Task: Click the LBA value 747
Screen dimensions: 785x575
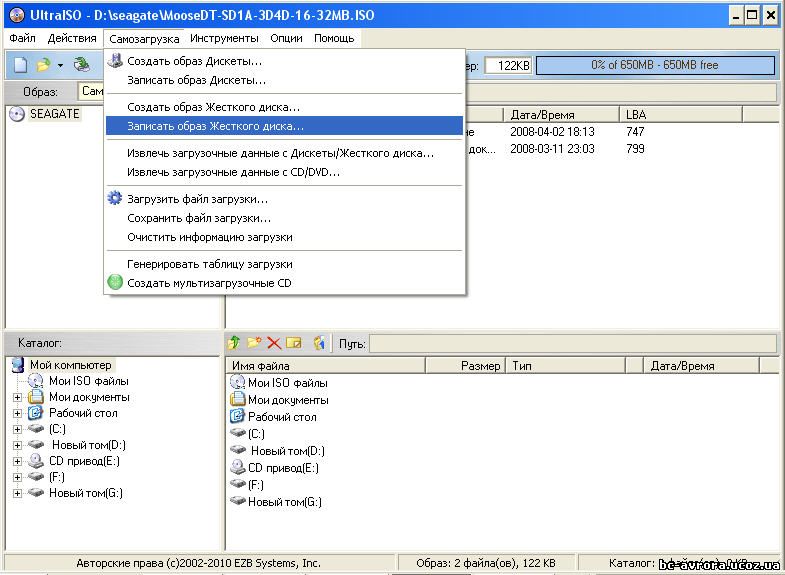Action: click(x=635, y=132)
